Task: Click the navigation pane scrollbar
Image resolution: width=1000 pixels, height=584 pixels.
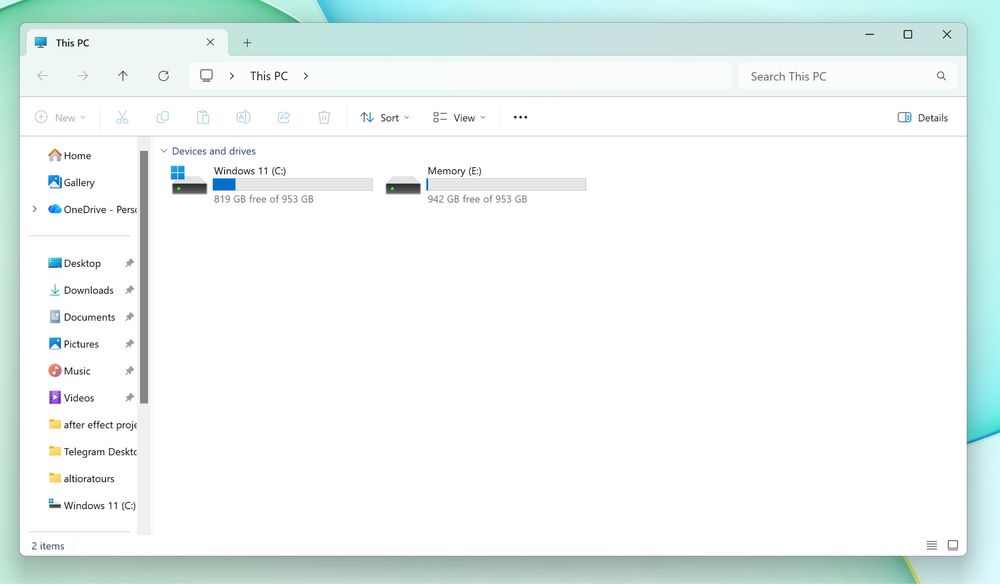Action: [x=143, y=277]
